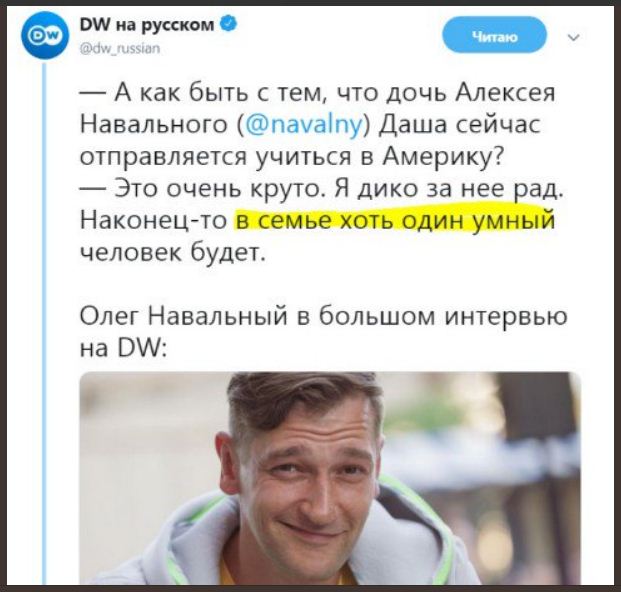Open the interview photo thumbnail
The width and height of the screenshot is (621, 592).
pos(330,478)
